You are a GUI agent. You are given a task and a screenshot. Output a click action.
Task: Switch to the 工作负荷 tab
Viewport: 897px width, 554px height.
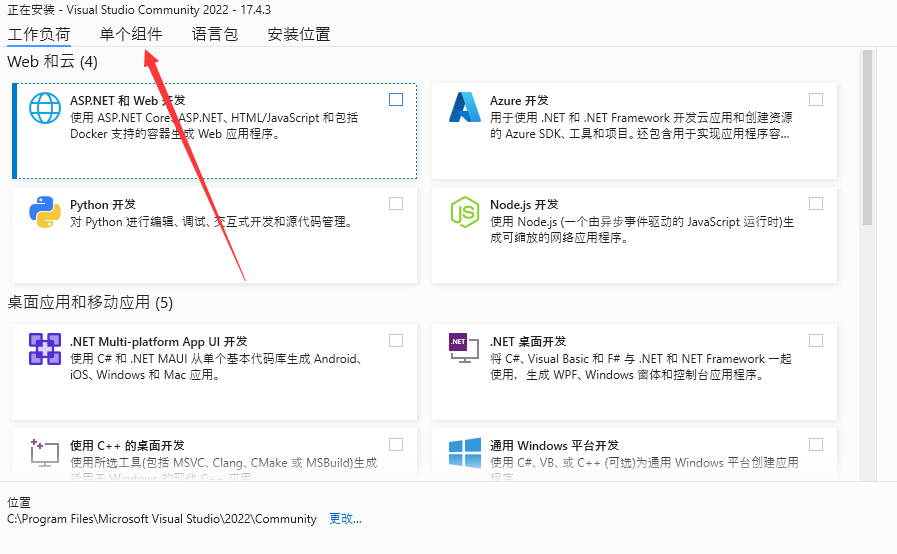(39, 34)
